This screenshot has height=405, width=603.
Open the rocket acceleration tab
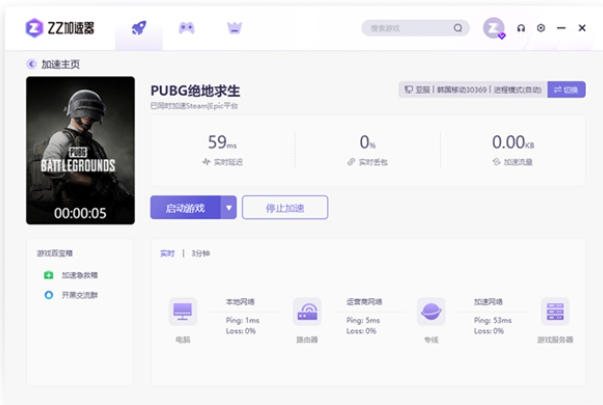[x=139, y=28]
